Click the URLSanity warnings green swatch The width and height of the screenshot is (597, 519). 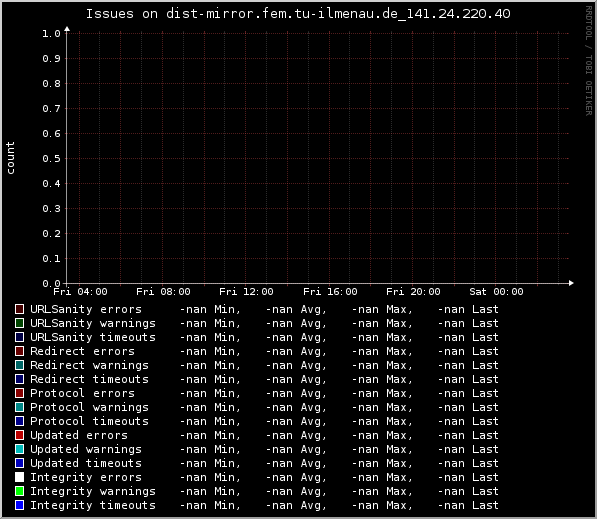coord(19,323)
